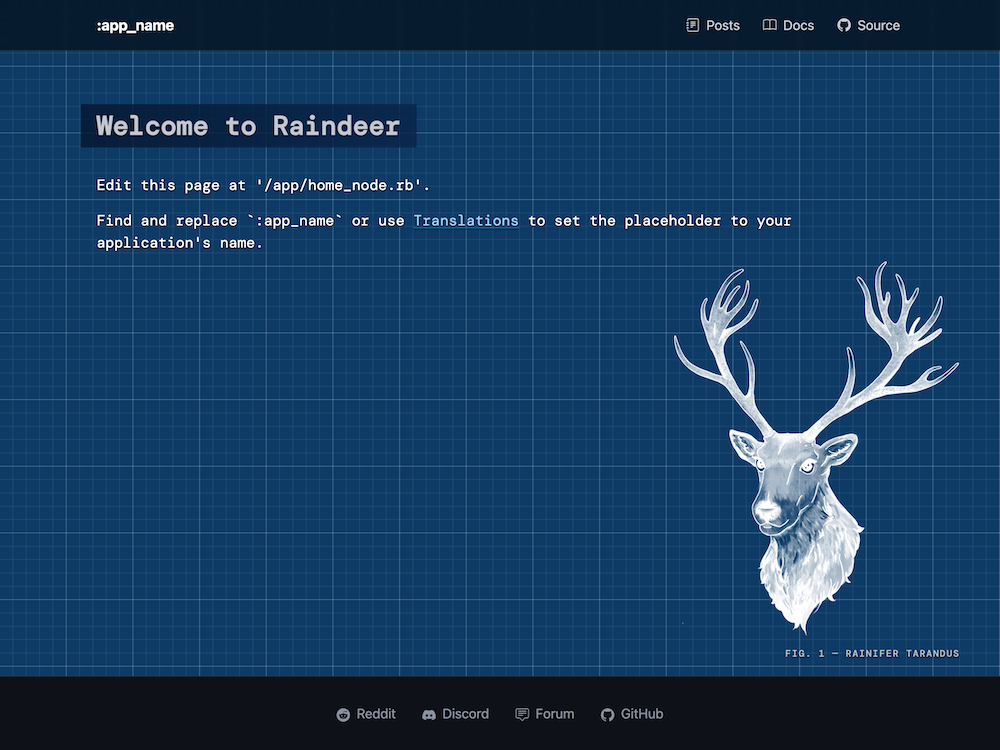
Task: Click the Discord controller icon in footer
Action: pos(429,715)
